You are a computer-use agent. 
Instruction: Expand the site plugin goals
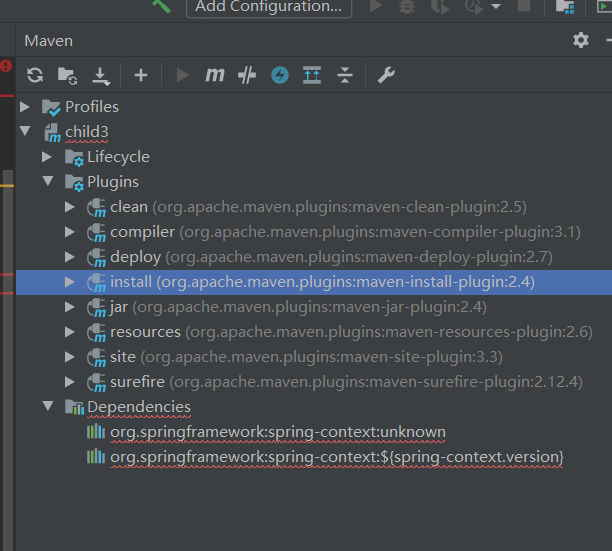pyautogui.click(x=70, y=357)
